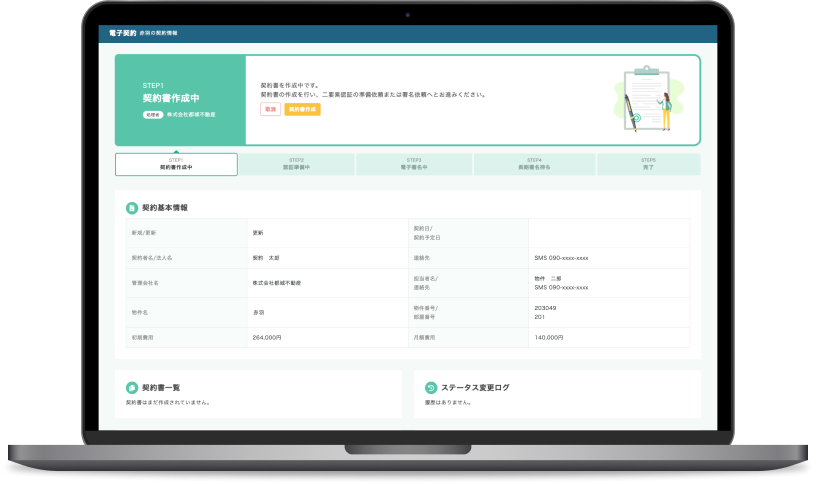The image size is (816, 484).
Task: Click the 契約基本情報 section document icon
Action: [x=132, y=208]
